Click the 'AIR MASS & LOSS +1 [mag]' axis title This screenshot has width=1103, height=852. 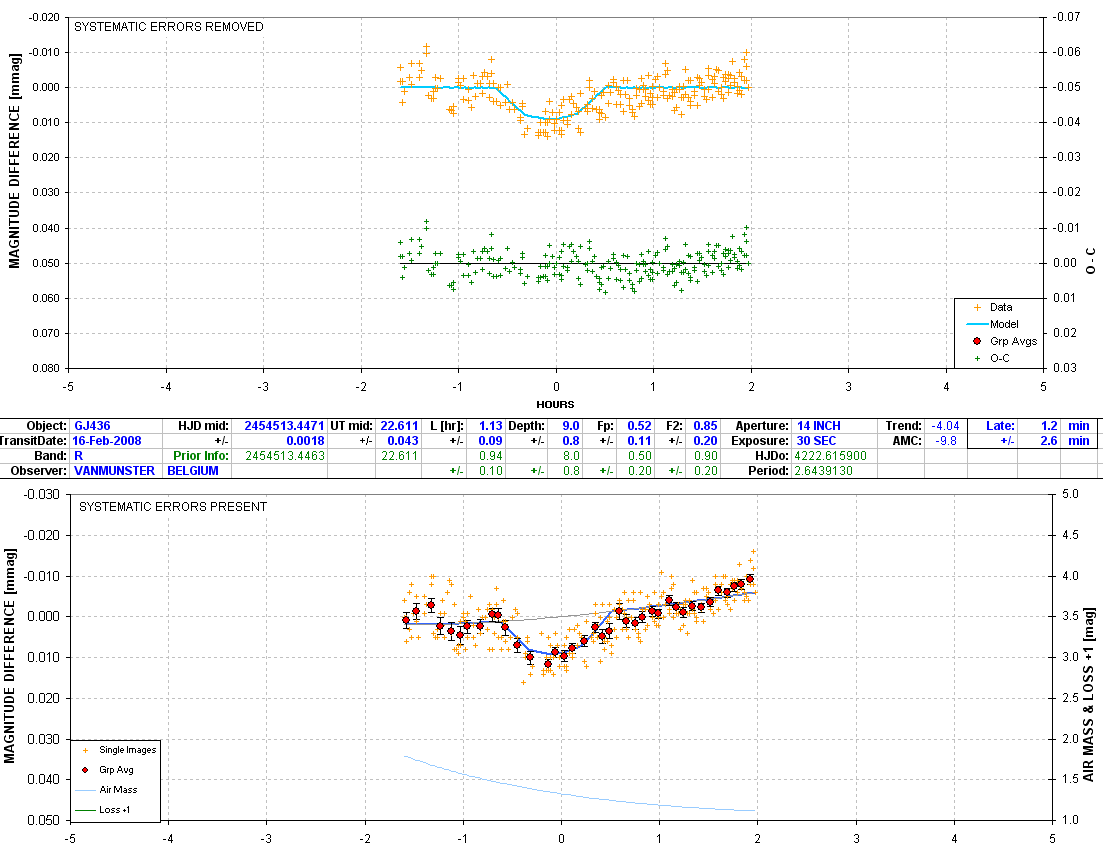pos(1089,694)
